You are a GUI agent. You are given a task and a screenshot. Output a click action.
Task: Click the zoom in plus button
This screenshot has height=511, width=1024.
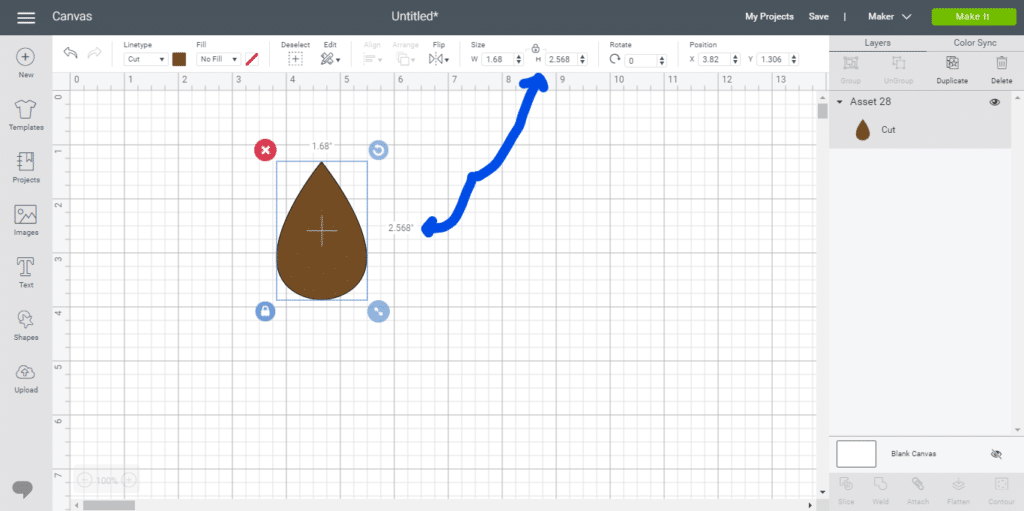[x=129, y=480]
